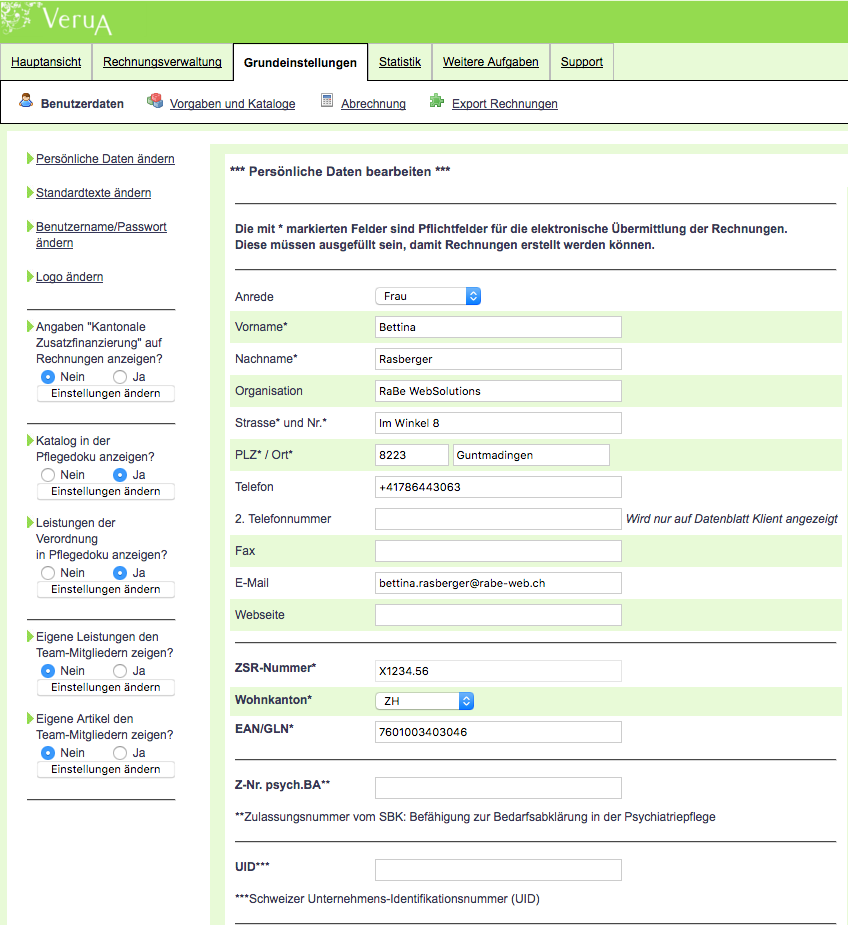The width and height of the screenshot is (848, 925).
Task: Click the Benutzerdaten person icon
Action: [x=27, y=102]
